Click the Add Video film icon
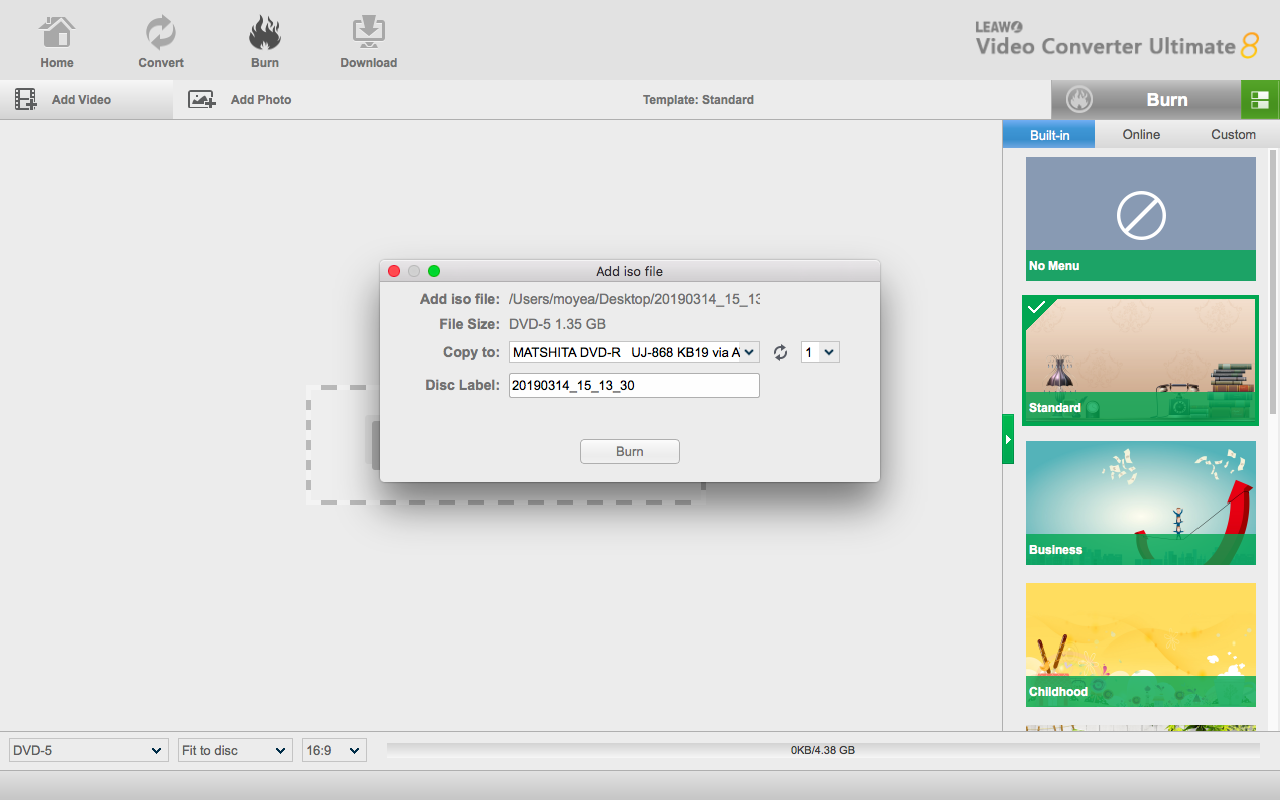The height and width of the screenshot is (800, 1280). [26, 99]
